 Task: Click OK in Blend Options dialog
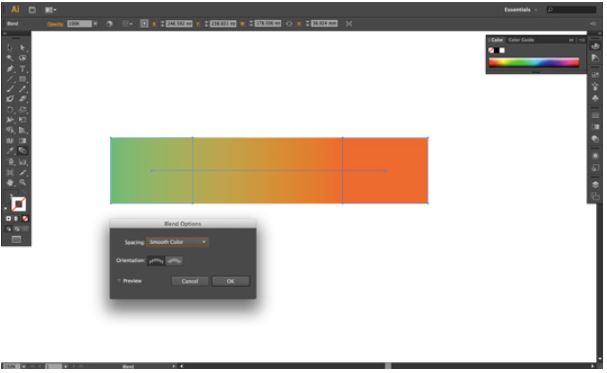[230, 281]
